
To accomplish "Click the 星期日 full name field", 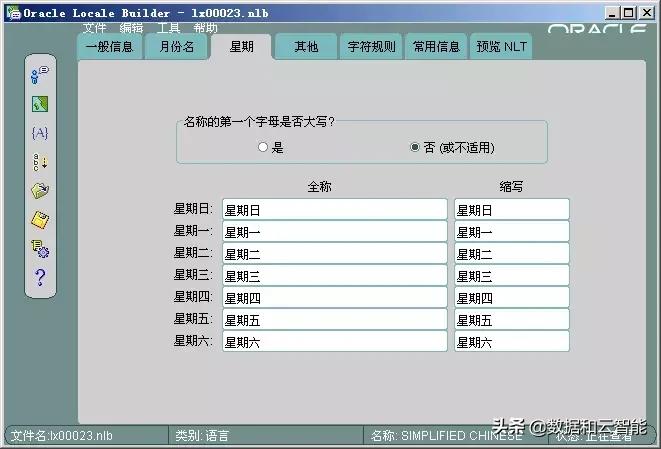I will [335, 210].
